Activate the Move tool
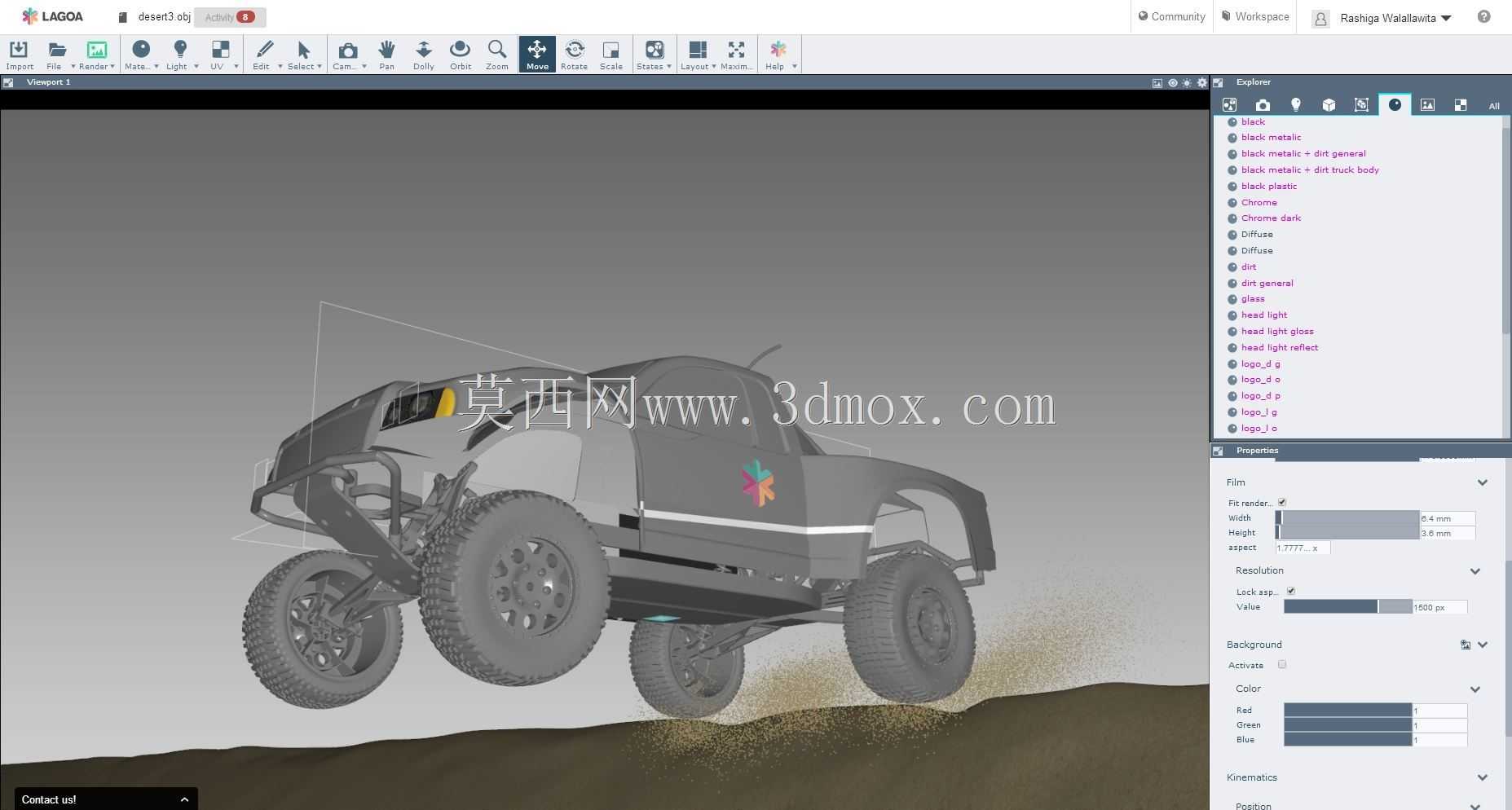The height and width of the screenshot is (810, 1512). [537, 55]
